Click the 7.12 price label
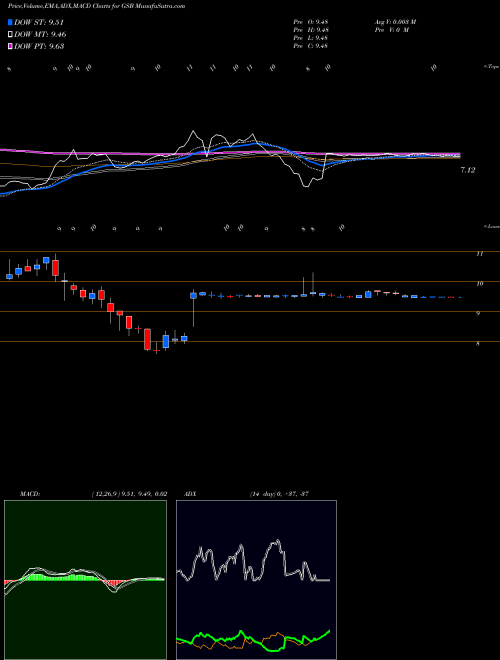Screen dimensions: 500x660 coord(468,170)
